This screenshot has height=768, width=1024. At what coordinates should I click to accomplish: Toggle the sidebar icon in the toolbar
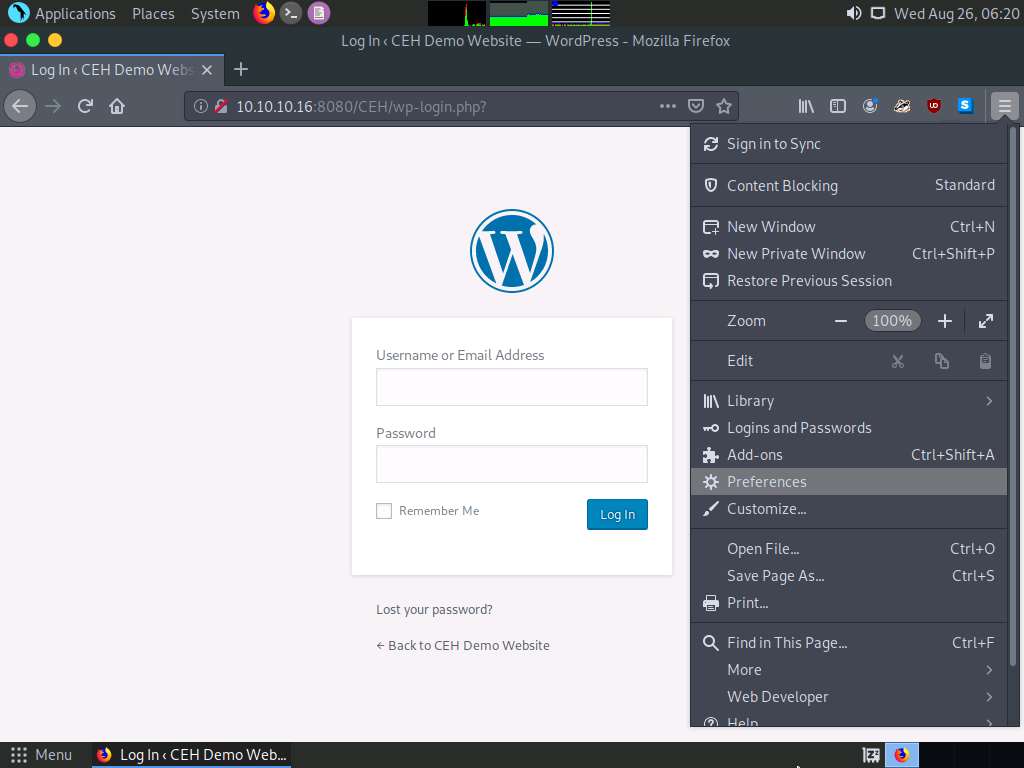point(838,105)
